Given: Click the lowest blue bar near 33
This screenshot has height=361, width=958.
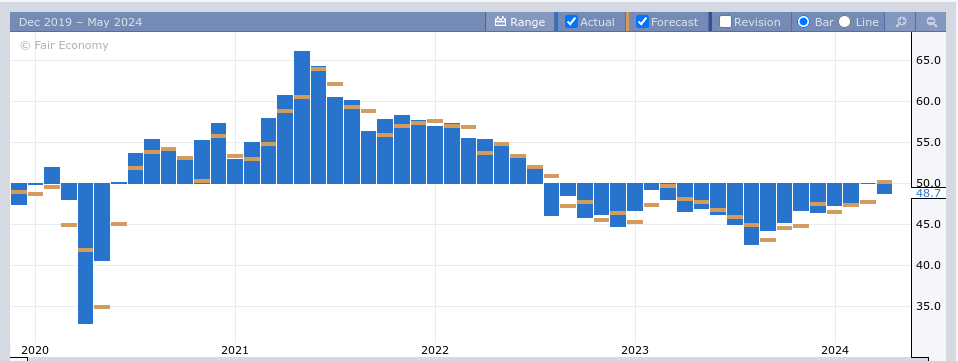Looking at the screenshot, I should [x=86, y=253].
